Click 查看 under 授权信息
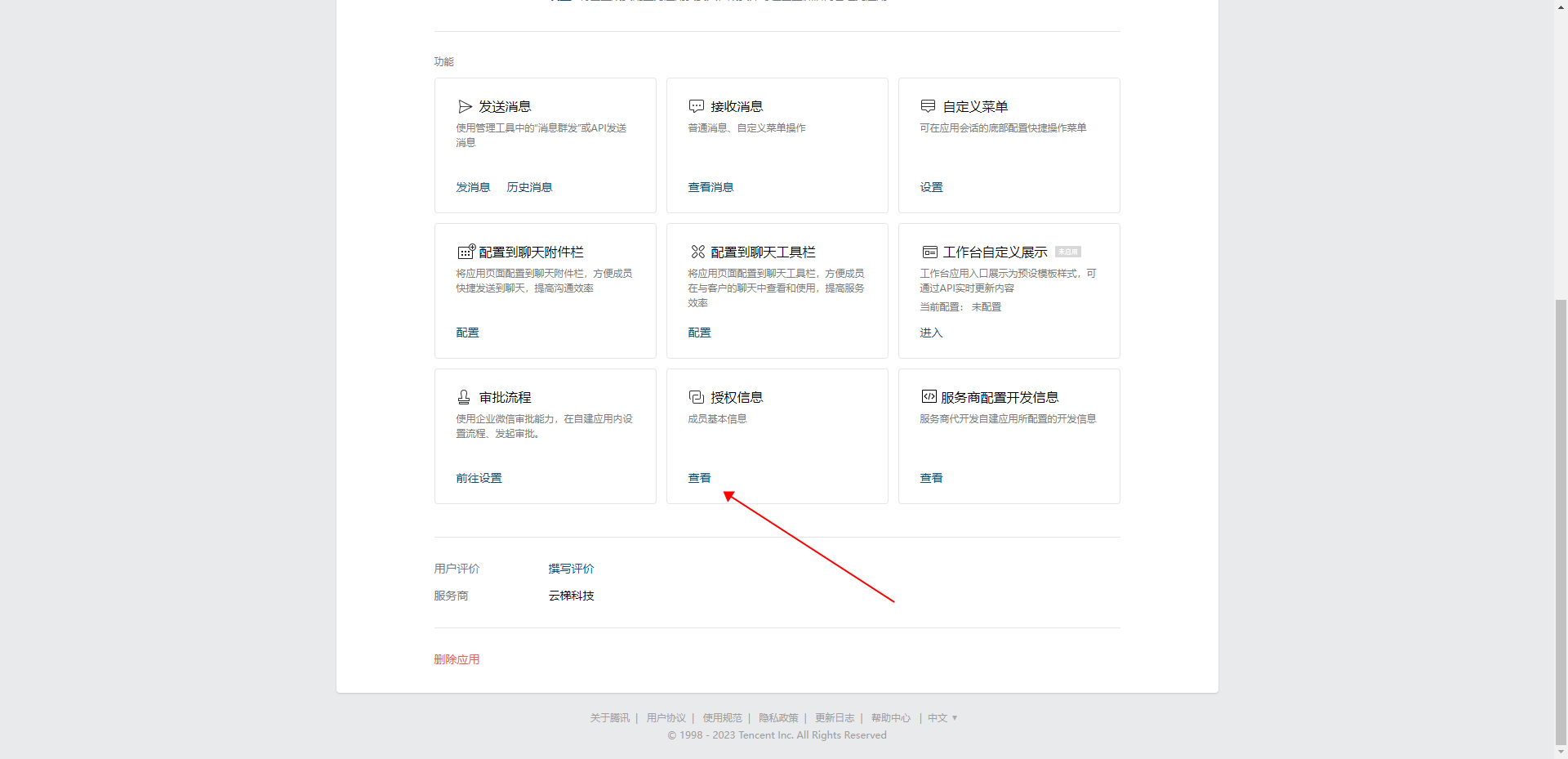The height and width of the screenshot is (759, 1568). (699, 478)
